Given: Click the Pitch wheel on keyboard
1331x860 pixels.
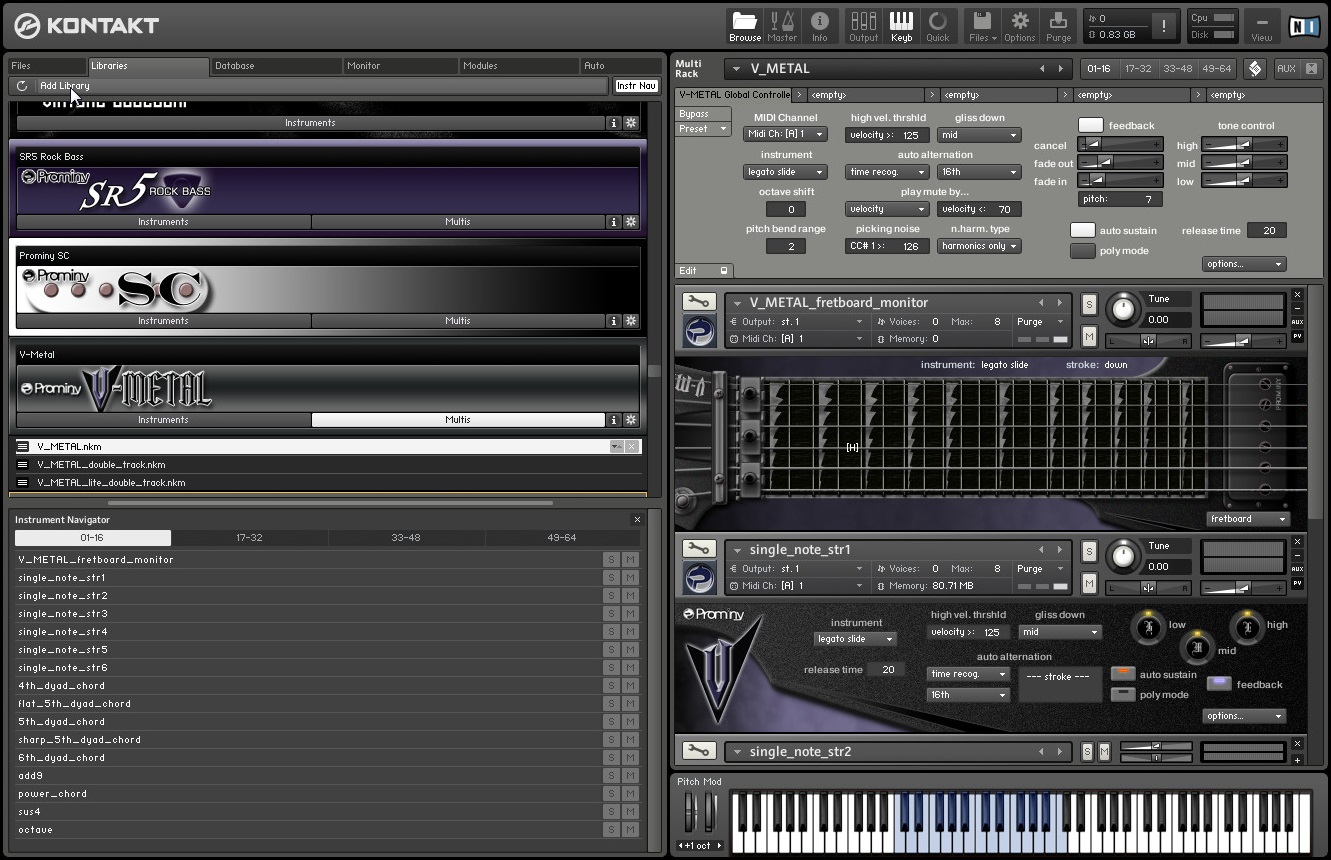Looking at the screenshot, I should click(x=688, y=811).
